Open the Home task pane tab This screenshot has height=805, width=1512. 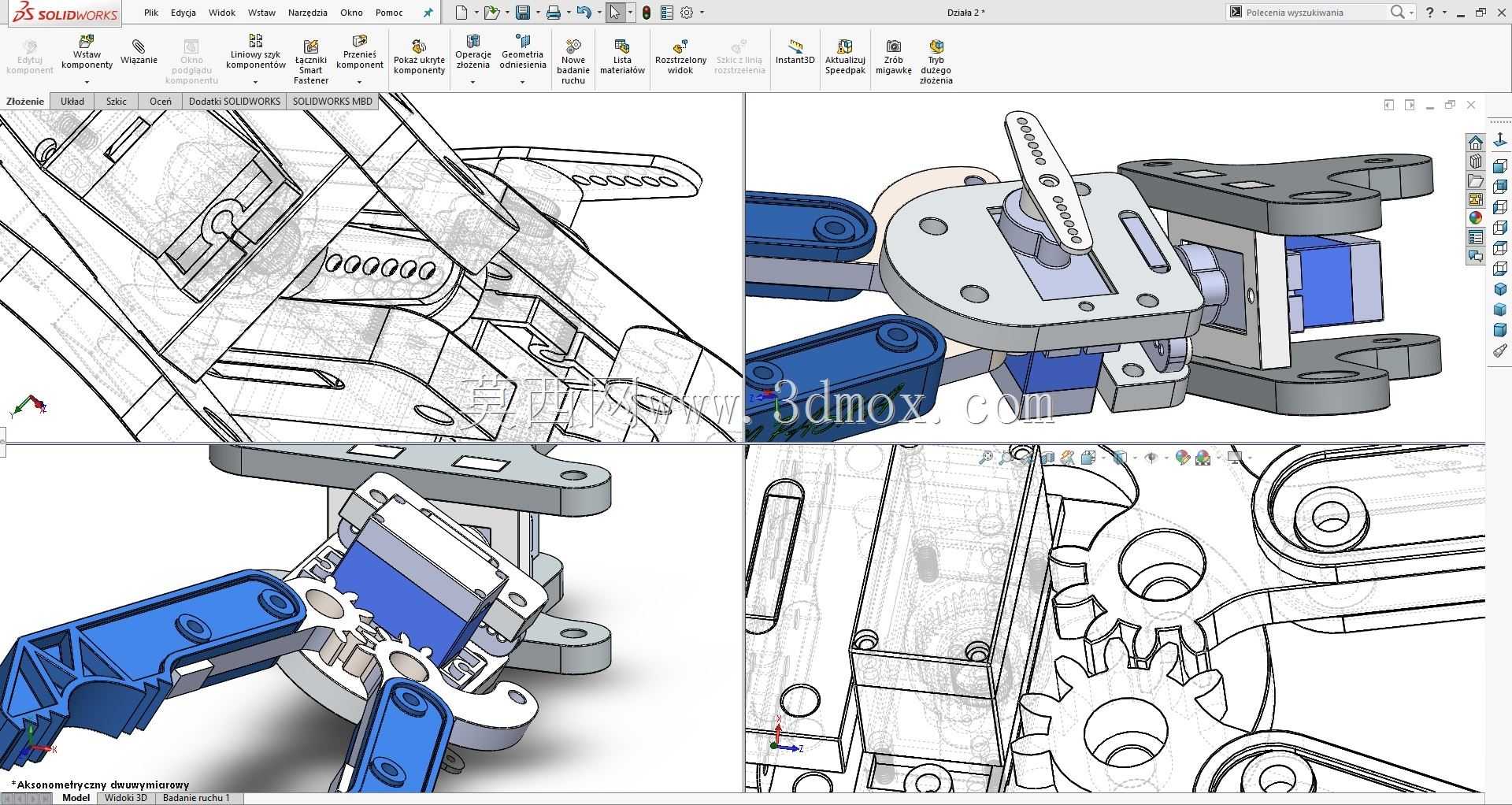[x=1476, y=143]
